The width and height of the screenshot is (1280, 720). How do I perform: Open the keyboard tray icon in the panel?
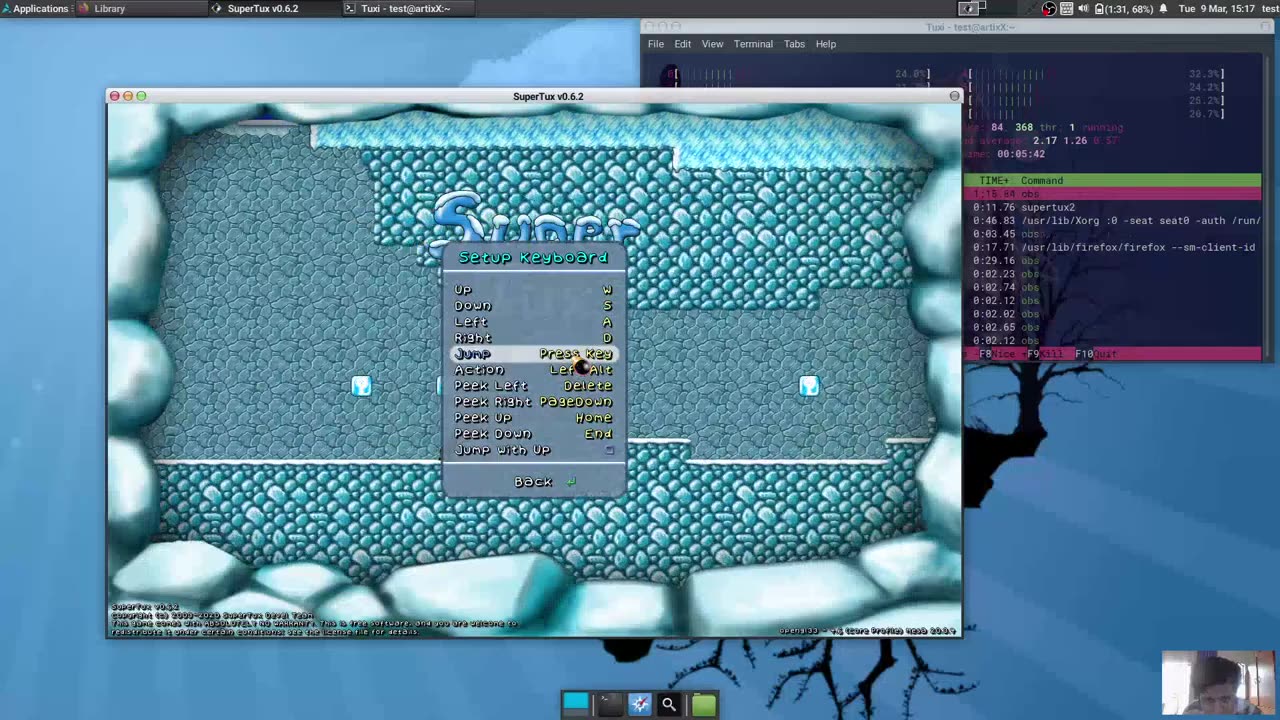point(1066,8)
